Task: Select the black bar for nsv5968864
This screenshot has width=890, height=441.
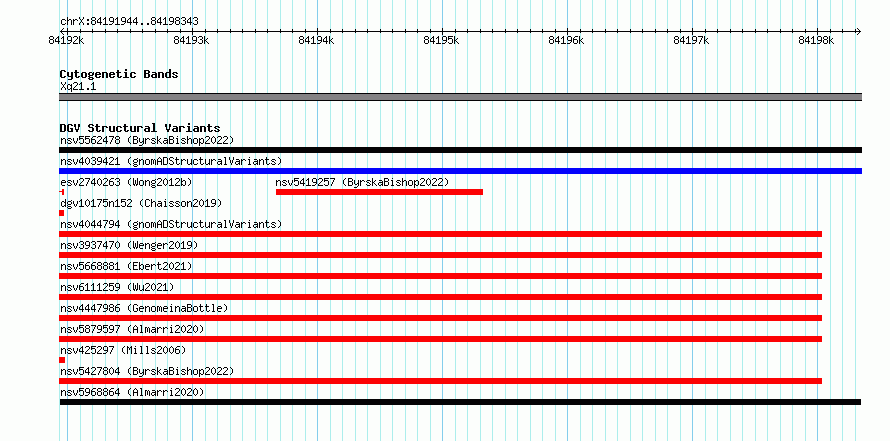Action: click(460, 402)
